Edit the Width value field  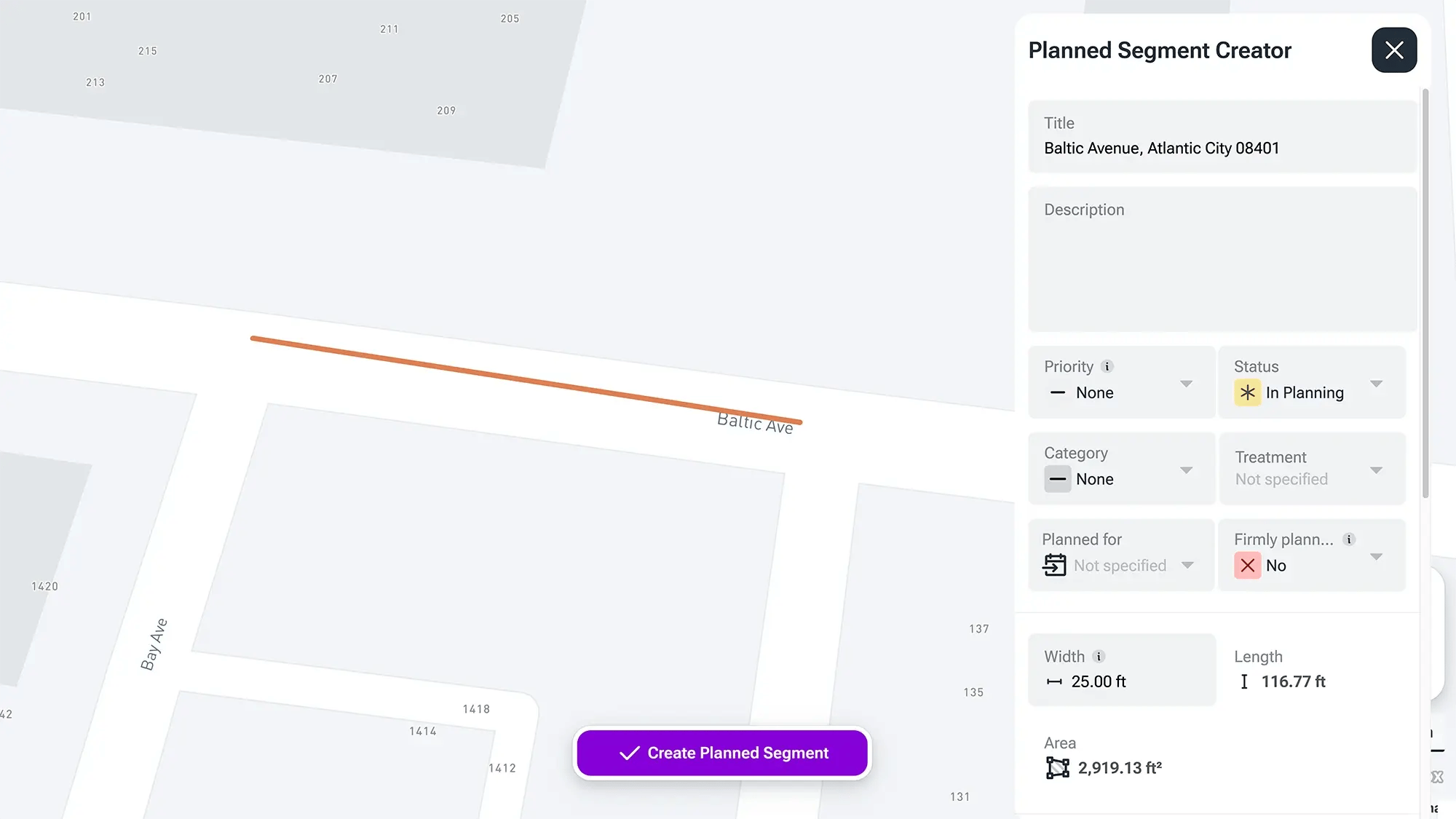tap(1121, 681)
